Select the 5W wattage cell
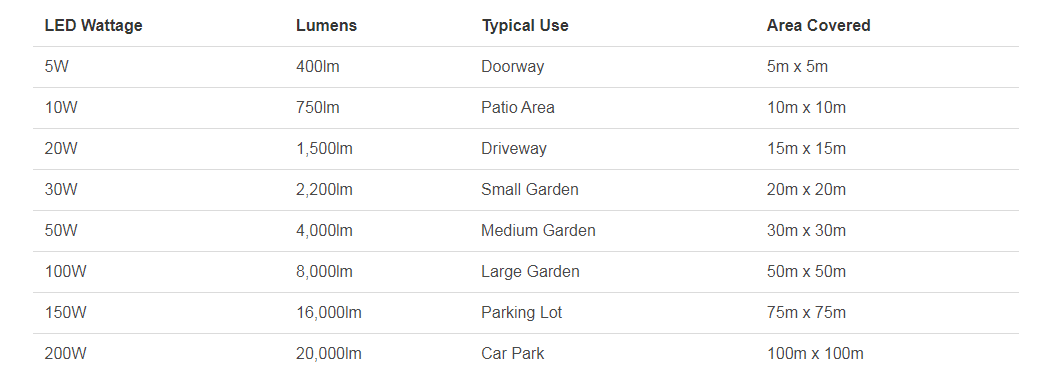This screenshot has height=373, width=1047. tap(57, 67)
